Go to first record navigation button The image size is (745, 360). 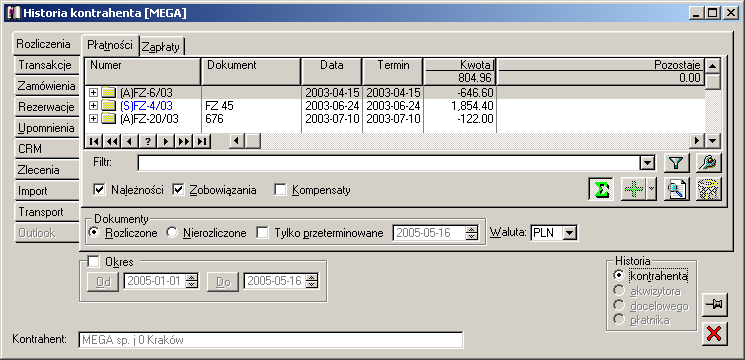coord(95,141)
